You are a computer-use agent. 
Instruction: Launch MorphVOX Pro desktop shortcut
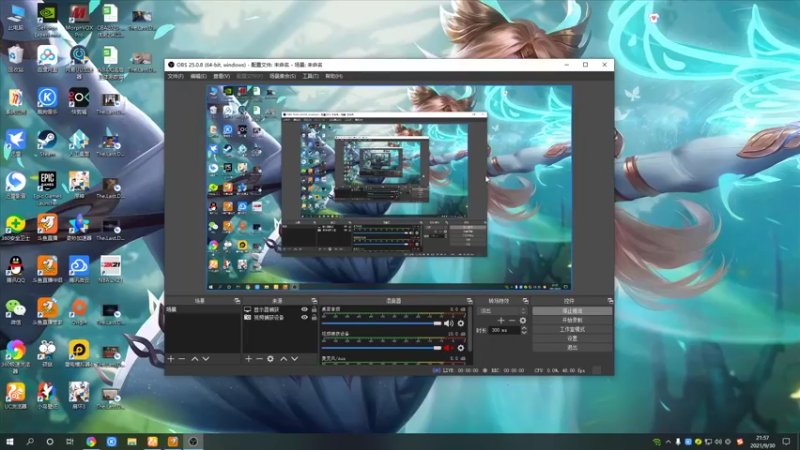(x=79, y=19)
